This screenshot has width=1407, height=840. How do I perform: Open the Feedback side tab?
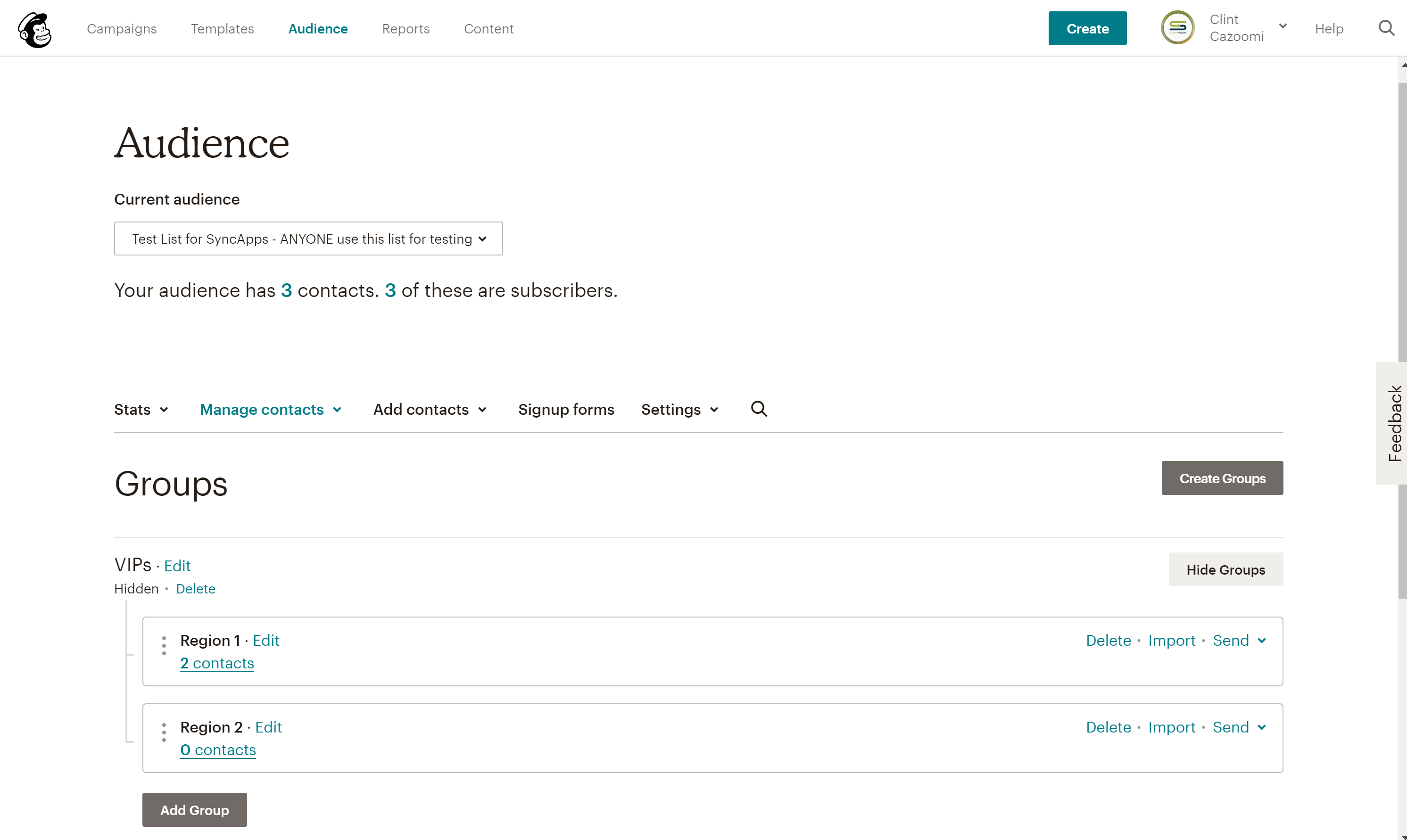1393,423
